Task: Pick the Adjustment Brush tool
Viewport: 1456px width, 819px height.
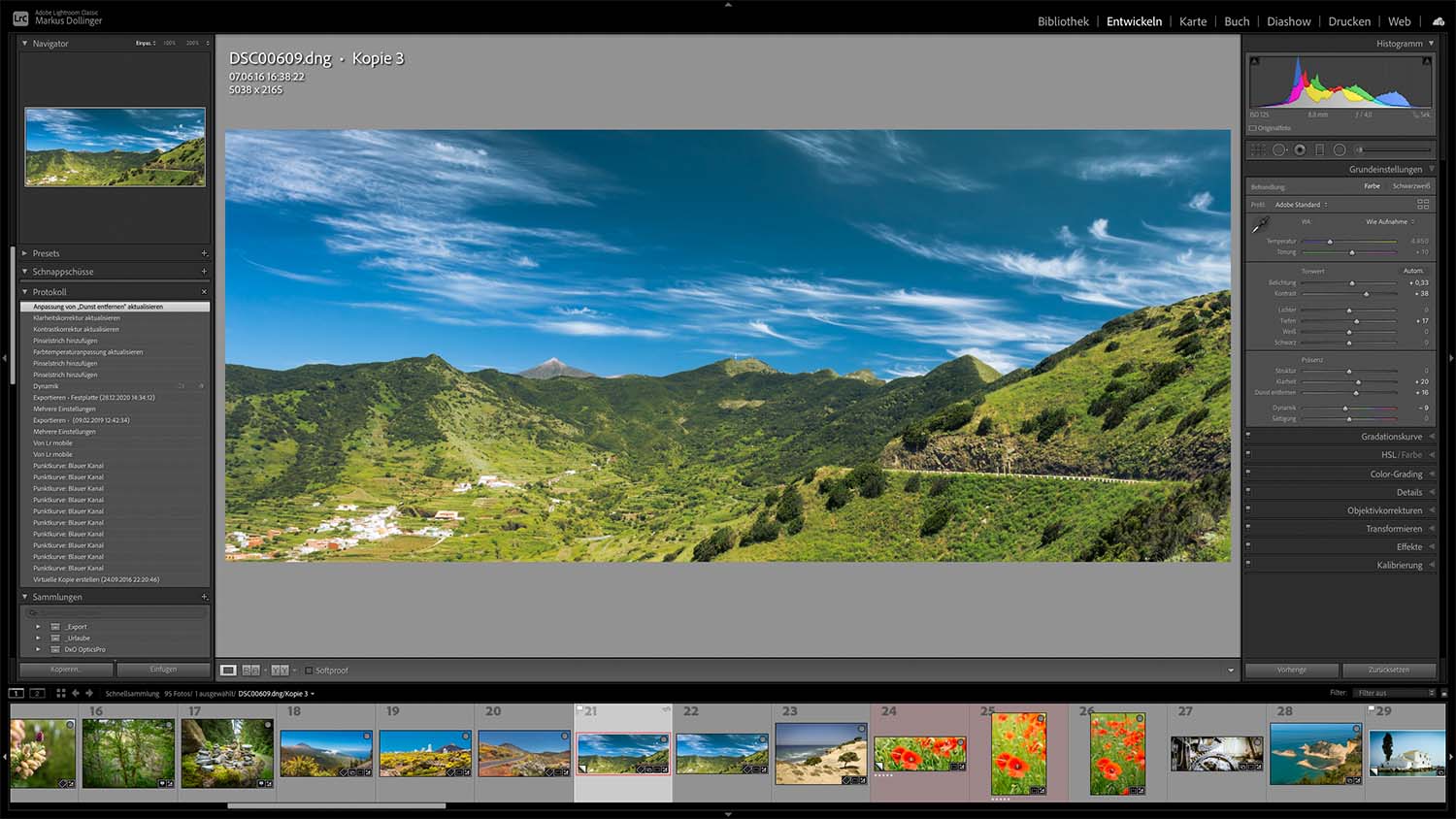Action: [x=1359, y=149]
